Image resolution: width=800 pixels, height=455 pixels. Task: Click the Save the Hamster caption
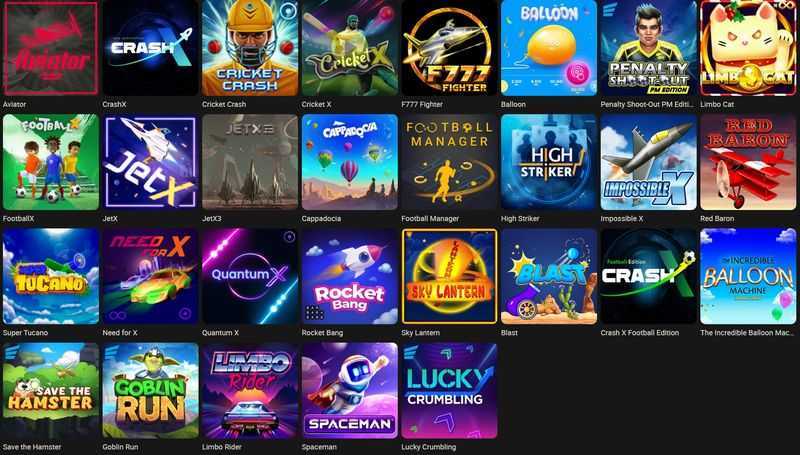click(32, 447)
